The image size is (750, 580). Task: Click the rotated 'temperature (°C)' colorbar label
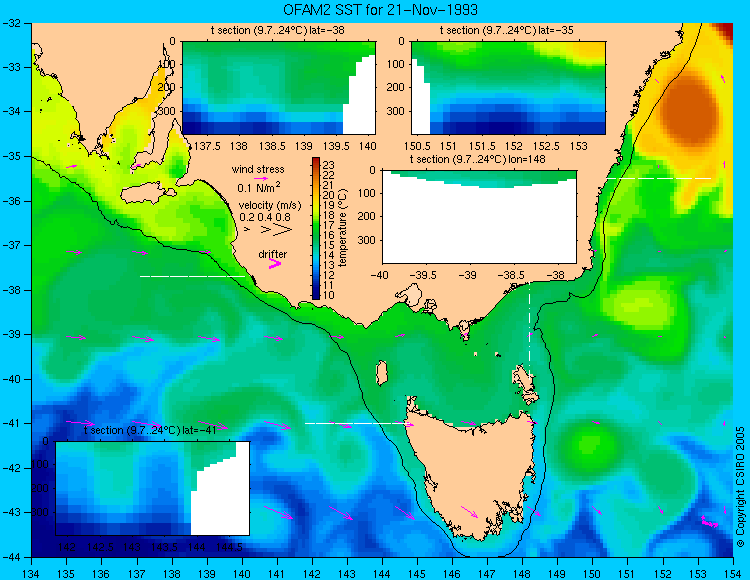pos(342,228)
